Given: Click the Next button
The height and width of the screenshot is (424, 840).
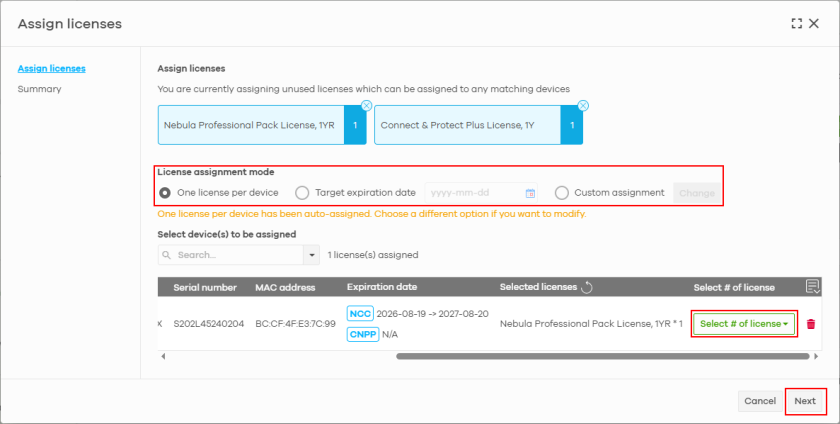Looking at the screenshot, I should (x=805, y=401).
